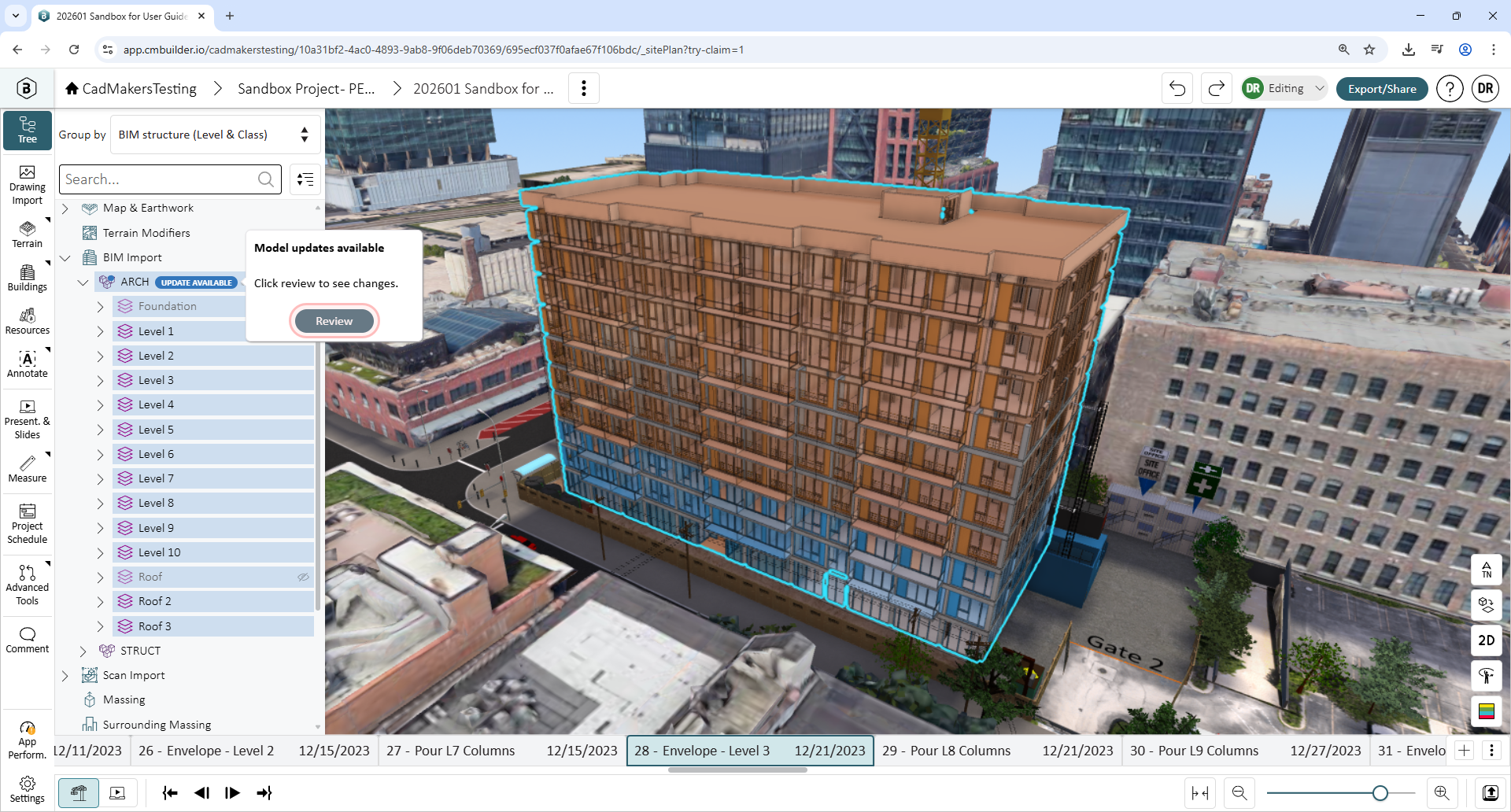Toggle the presentation slides view mode
The image size is (1511, 812).
(117, 793)
